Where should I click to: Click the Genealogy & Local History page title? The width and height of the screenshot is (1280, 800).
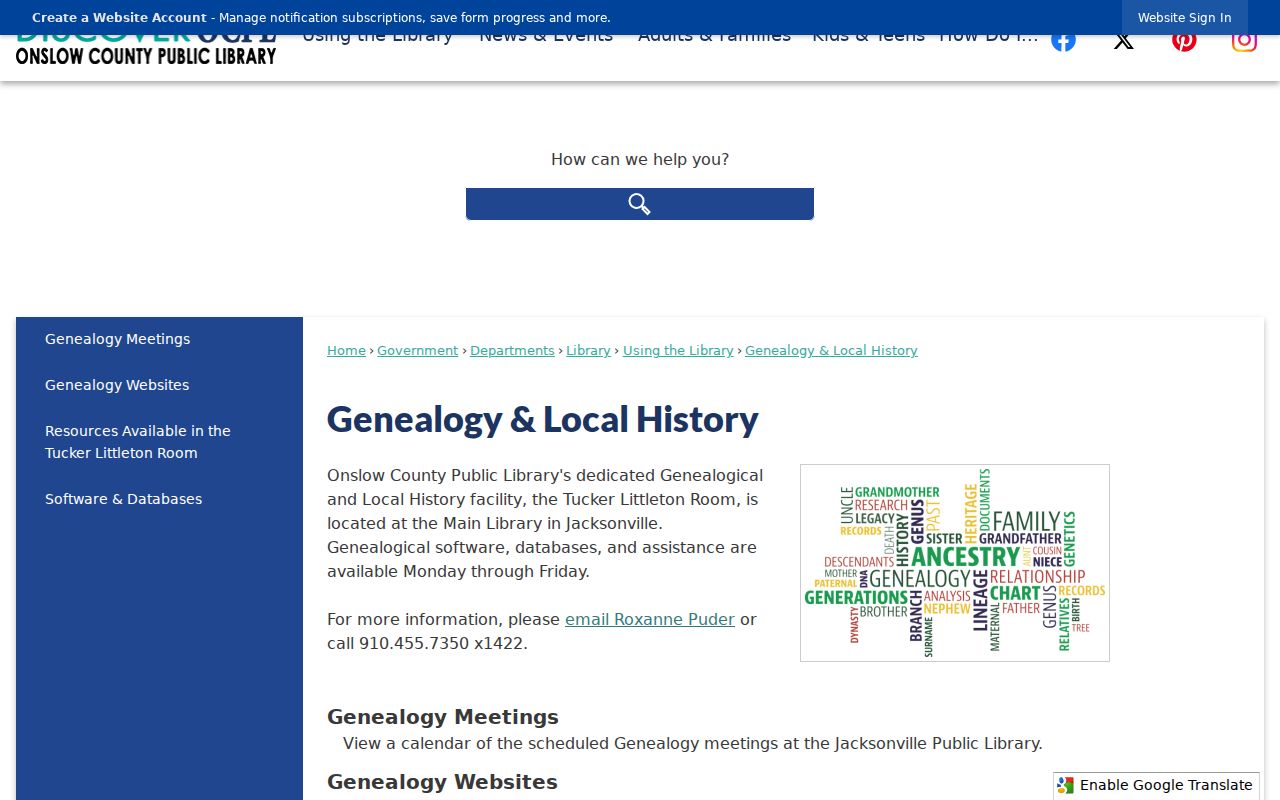543,419
